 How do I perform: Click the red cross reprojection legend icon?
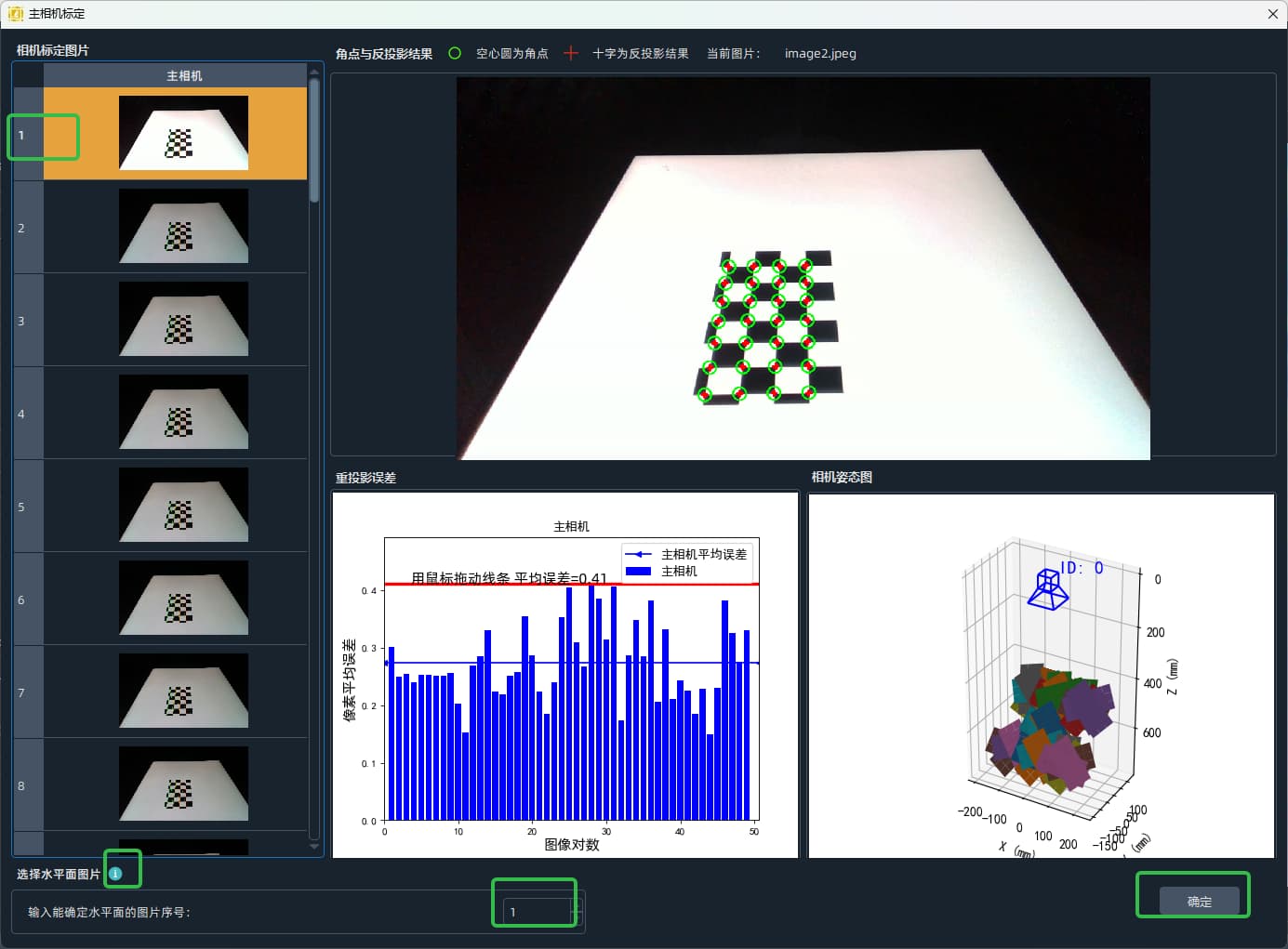[571, 53]
